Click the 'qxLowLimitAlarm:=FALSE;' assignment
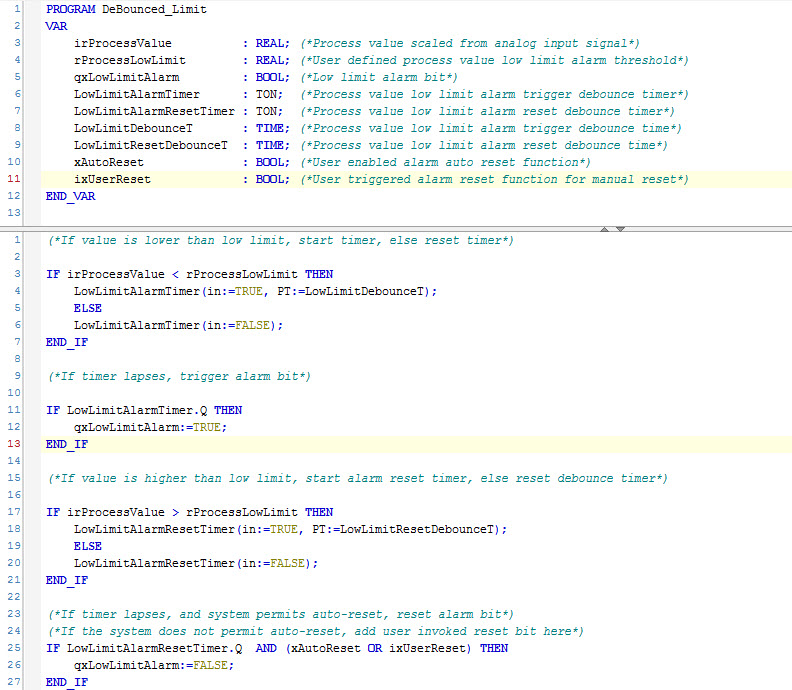Image resolution: width=792 pixels, height=690 pixels. tap(154, 665)
